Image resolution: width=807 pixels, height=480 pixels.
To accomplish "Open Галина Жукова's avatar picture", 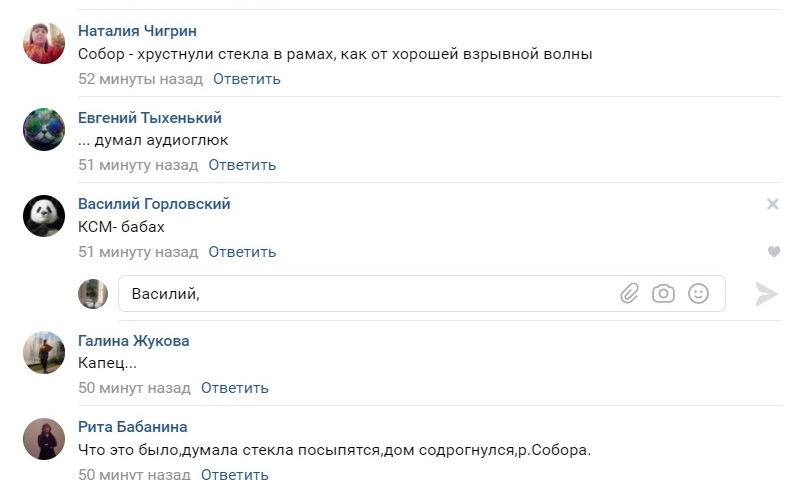I will click(44, 352).
